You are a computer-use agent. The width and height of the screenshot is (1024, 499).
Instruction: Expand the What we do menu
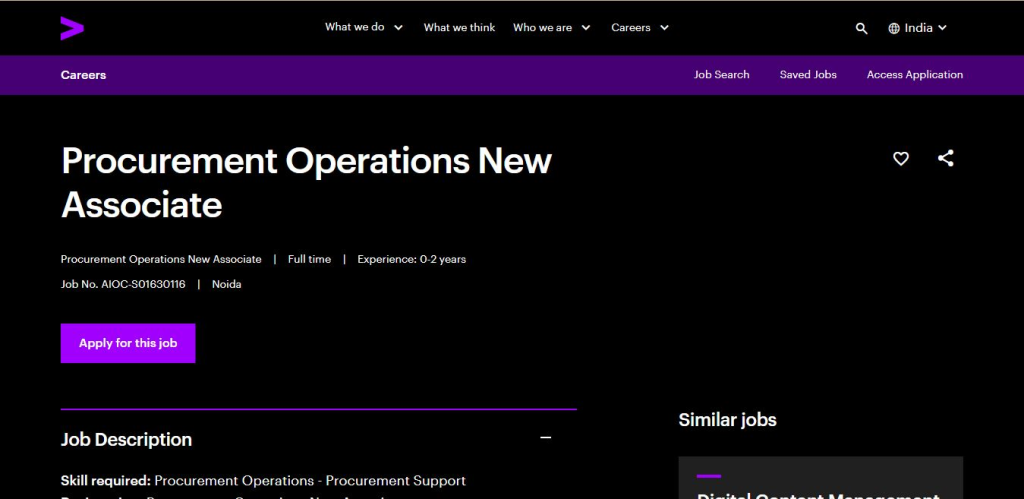(x=364, y=27)
